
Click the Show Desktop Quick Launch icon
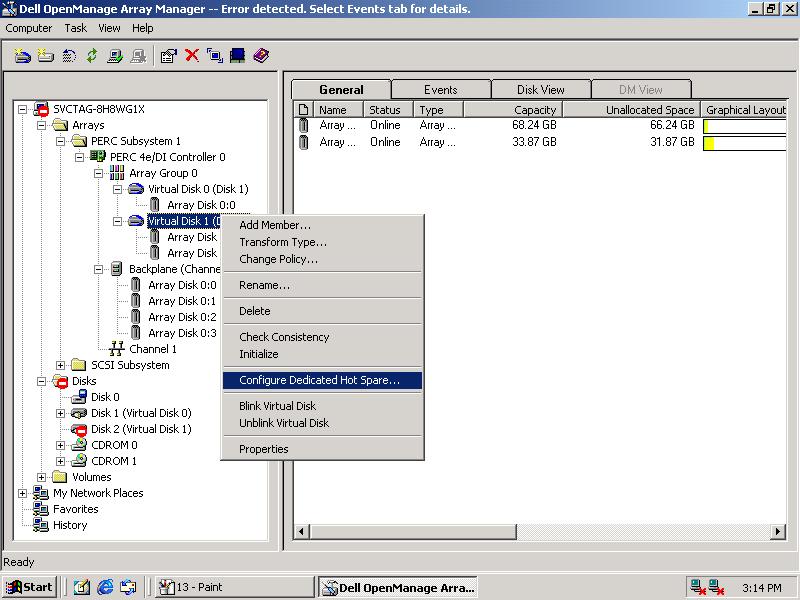pos(82,587)
